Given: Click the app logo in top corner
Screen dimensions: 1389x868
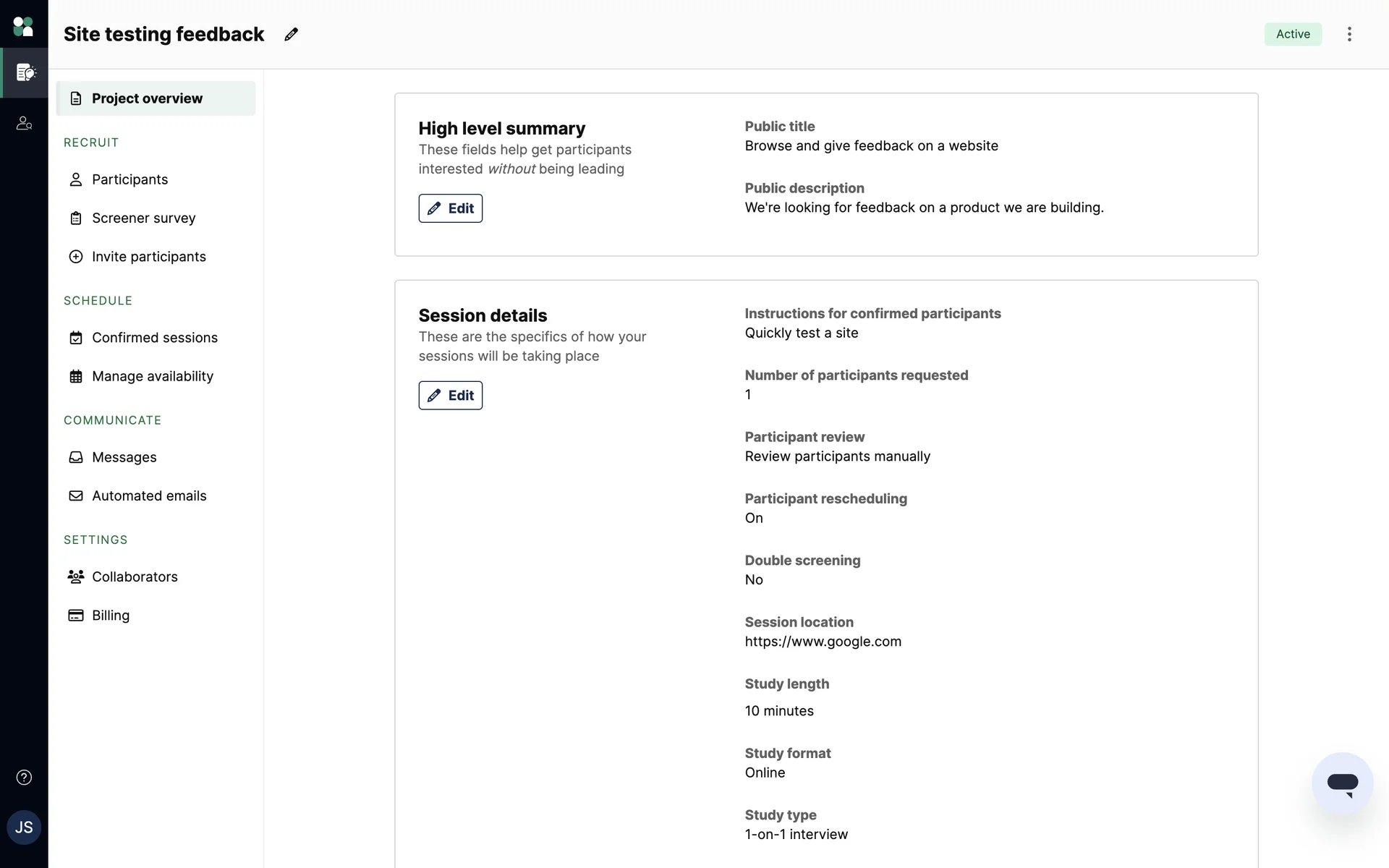Looking at the screenshot, I should (23, 26).
